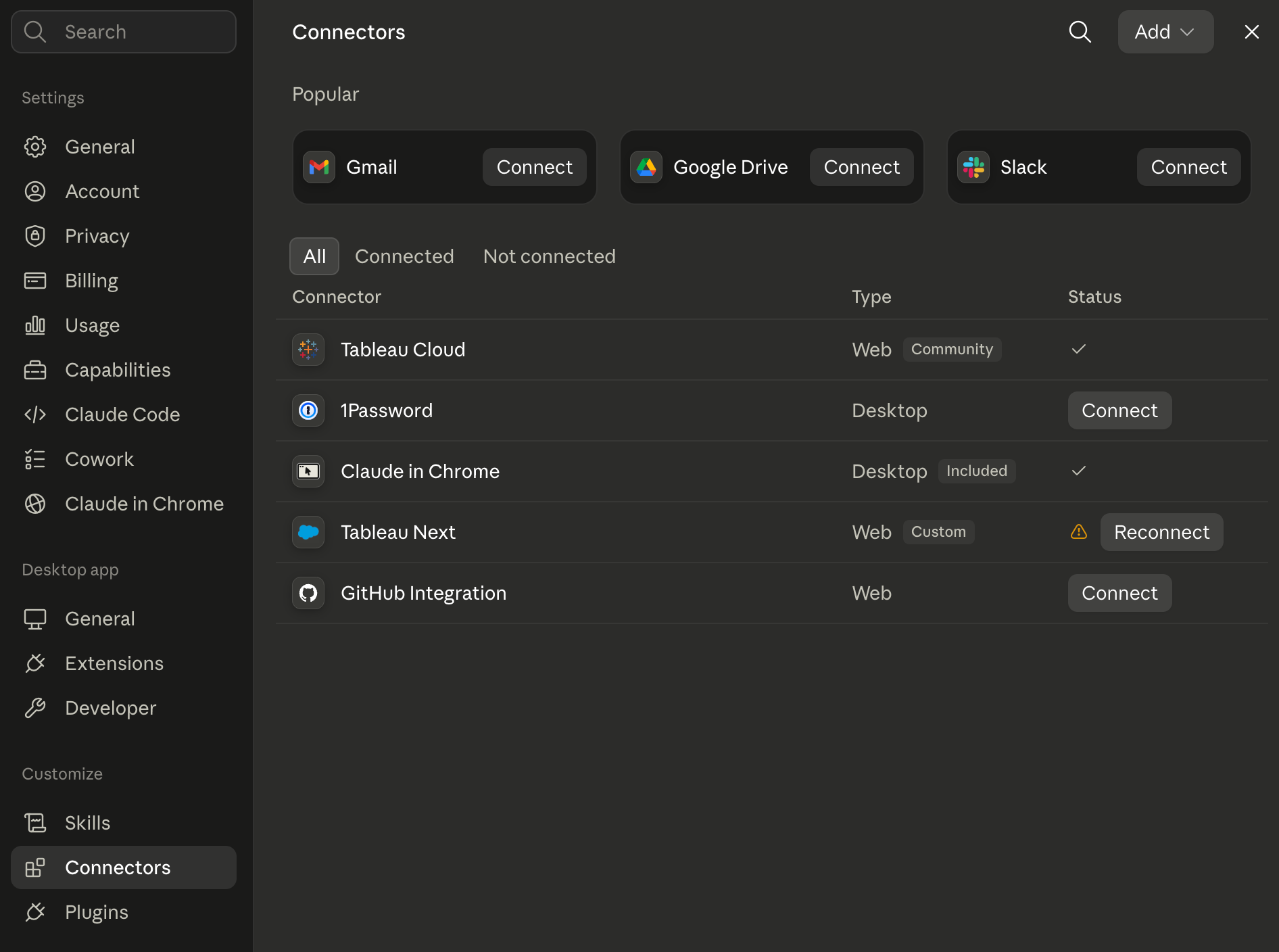The image size is (1279, 952).
Task: Click the warning triangle next to Reconnect
Action: pos(1079,532)
